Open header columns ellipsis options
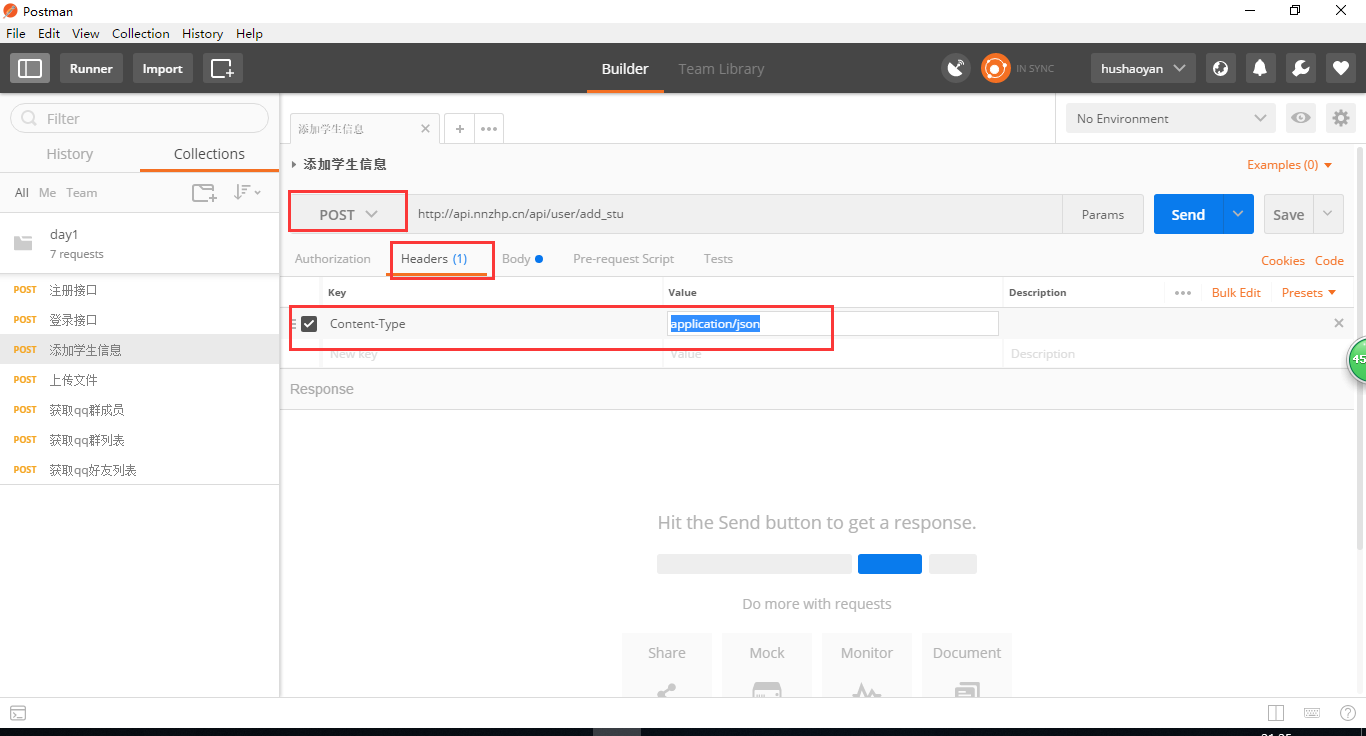Viewport: 1366px width, 736px height. [1183, 293]
